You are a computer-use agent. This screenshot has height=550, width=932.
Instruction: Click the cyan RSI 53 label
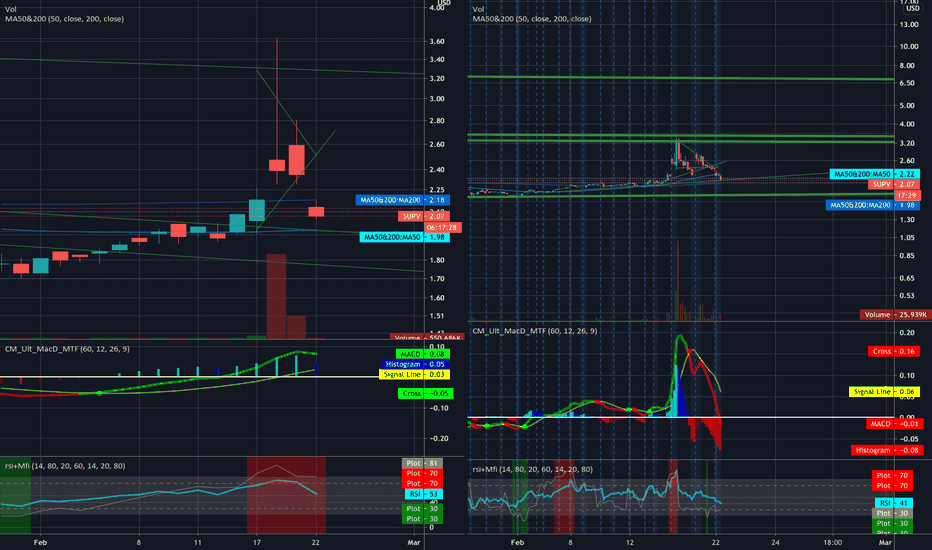pyautogui.click(x=424, y=494)
